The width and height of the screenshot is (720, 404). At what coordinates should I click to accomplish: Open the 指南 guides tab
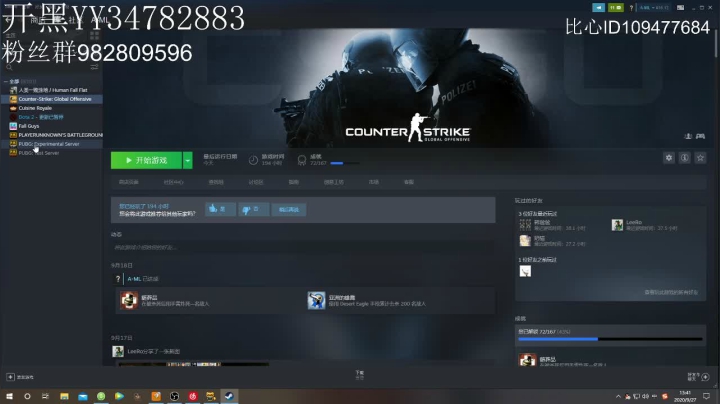[x=294, y=182]
